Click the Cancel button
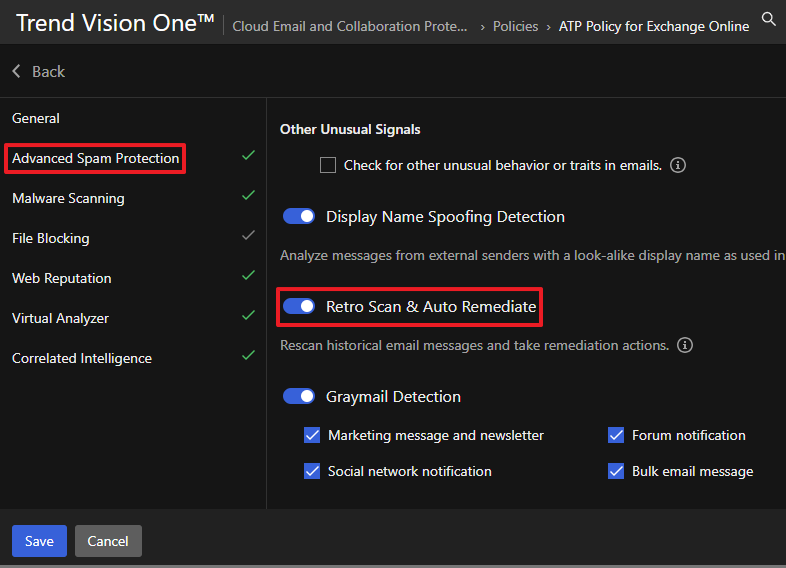This screenshot has height=568, width=786. click(108, 541)
